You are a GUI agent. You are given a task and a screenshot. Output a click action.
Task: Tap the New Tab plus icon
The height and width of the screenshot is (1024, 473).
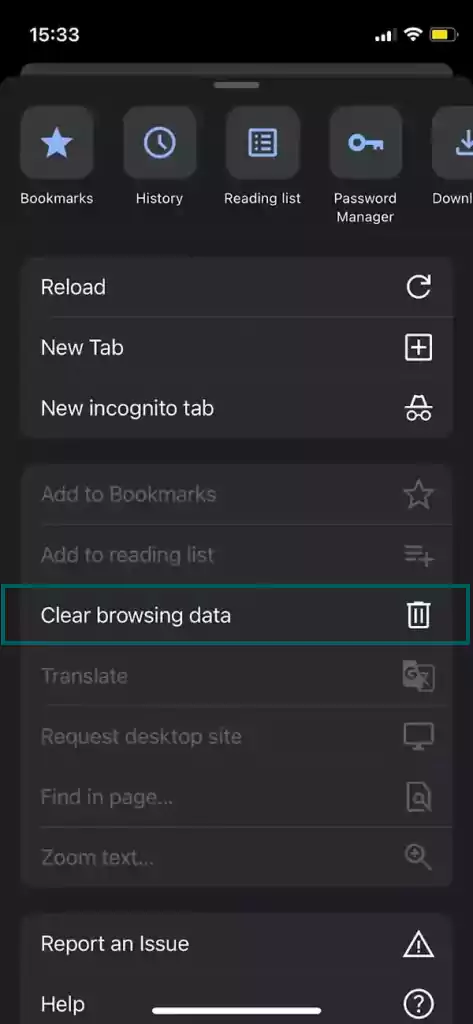[419, 347]
